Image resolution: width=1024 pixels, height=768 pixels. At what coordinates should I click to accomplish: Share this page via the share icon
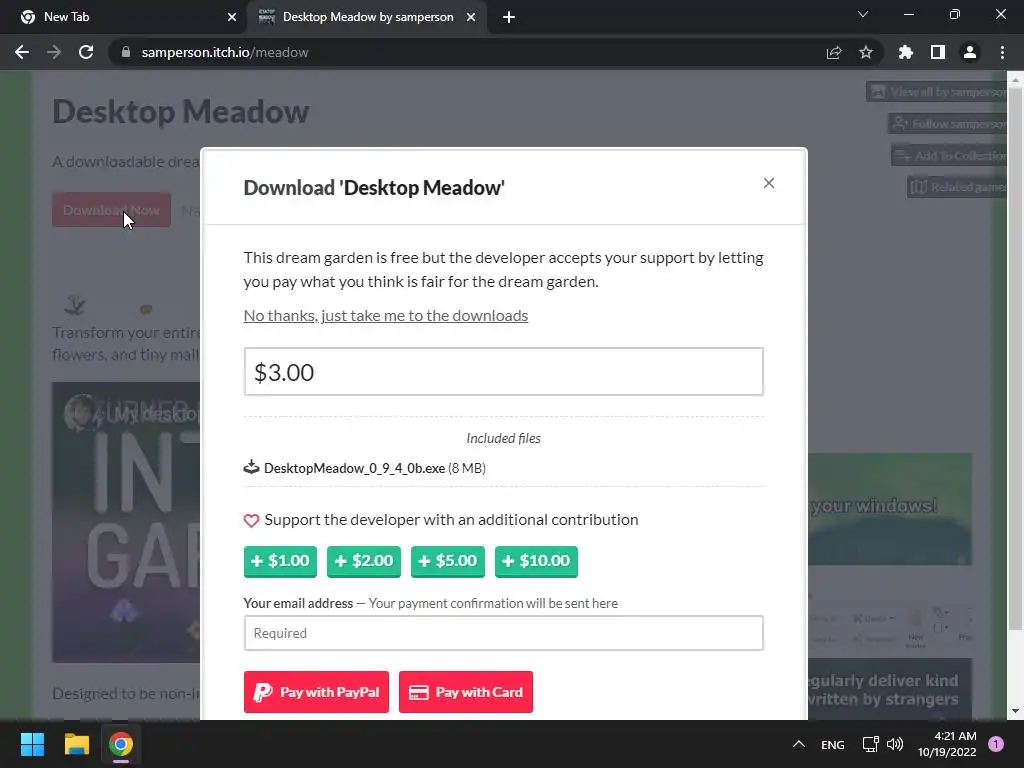[x=834, y=52]
